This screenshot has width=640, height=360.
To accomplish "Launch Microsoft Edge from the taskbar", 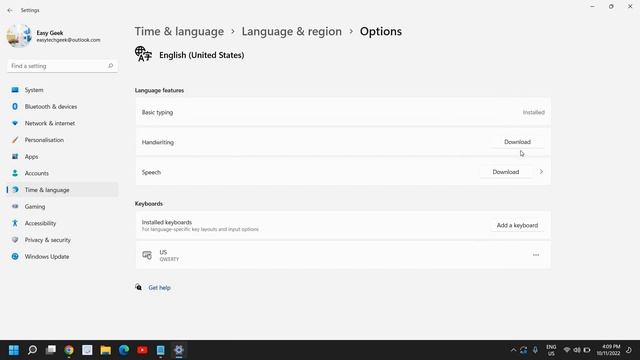I will point(124,350).
